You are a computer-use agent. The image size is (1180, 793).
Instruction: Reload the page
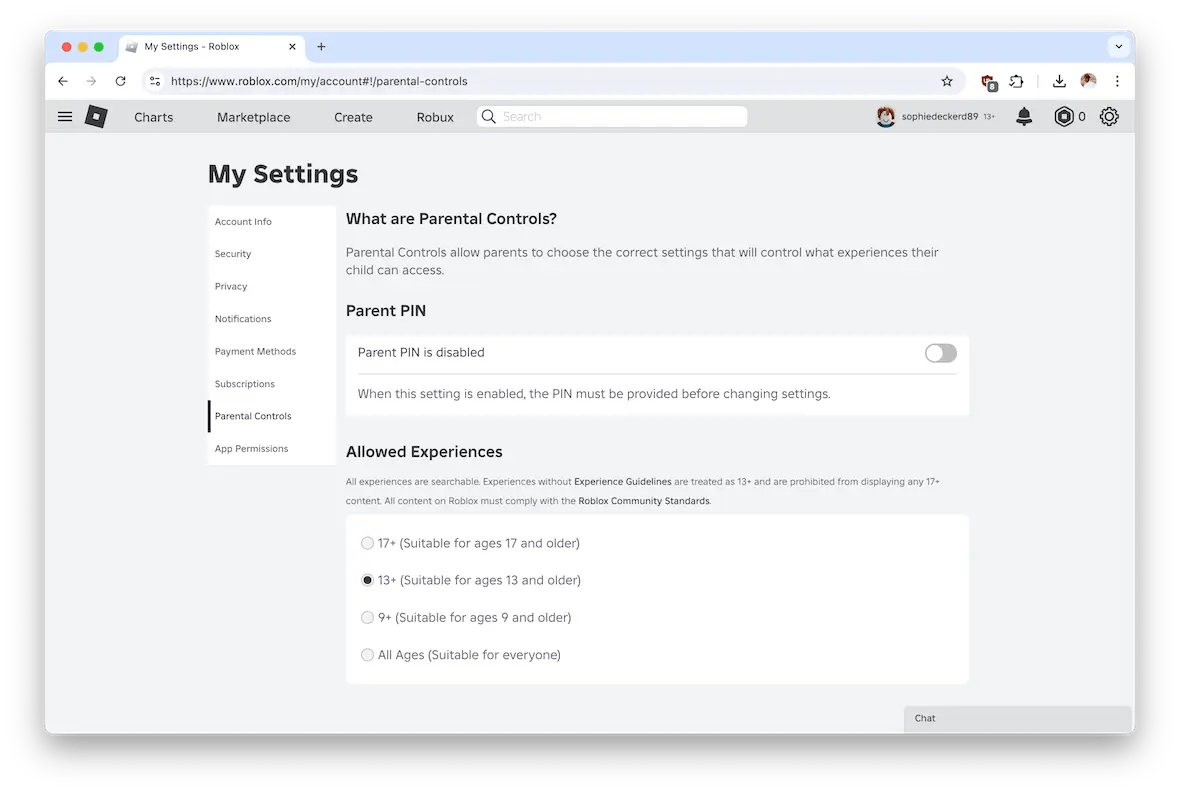[120, 81]
